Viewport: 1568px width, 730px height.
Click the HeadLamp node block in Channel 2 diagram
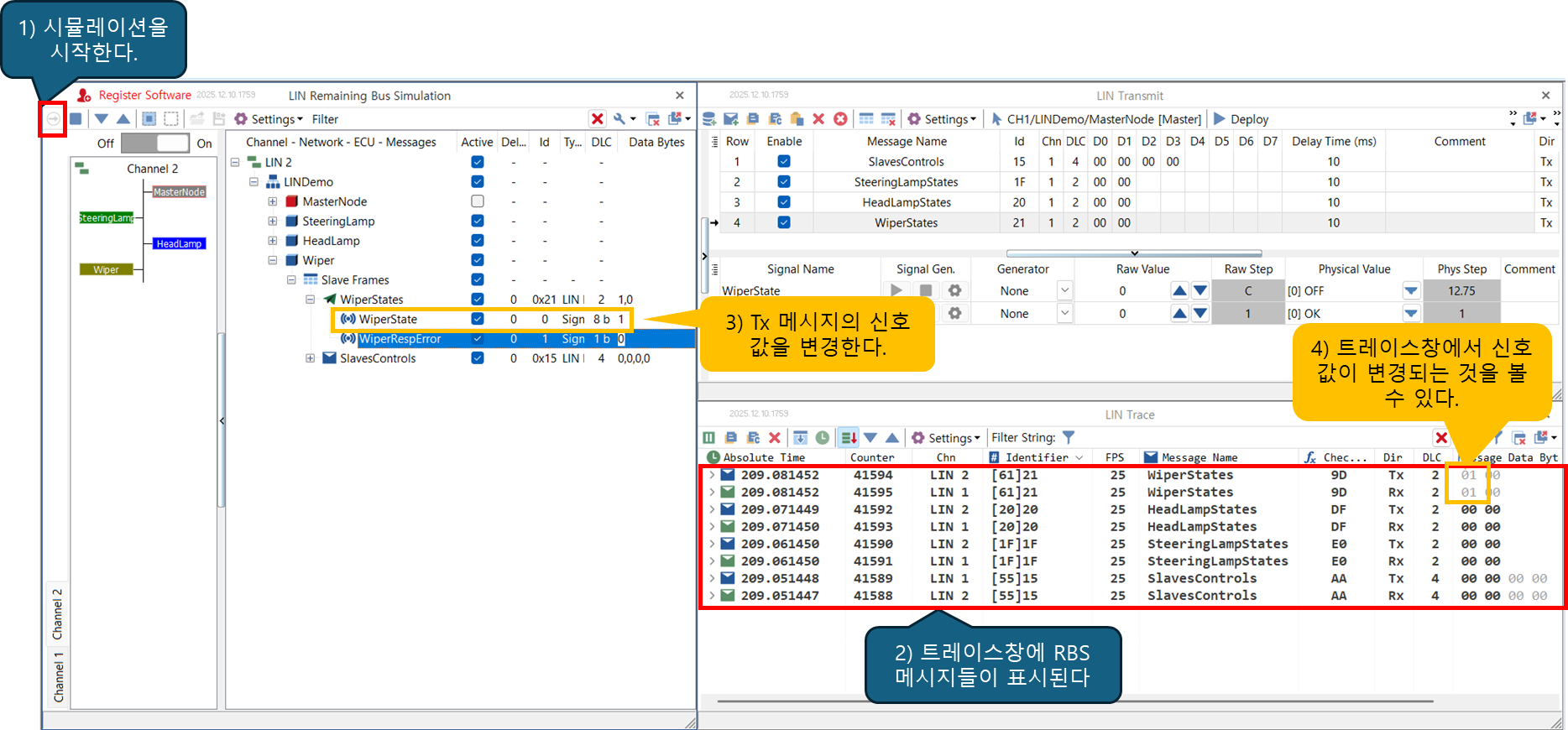point(179,243)
